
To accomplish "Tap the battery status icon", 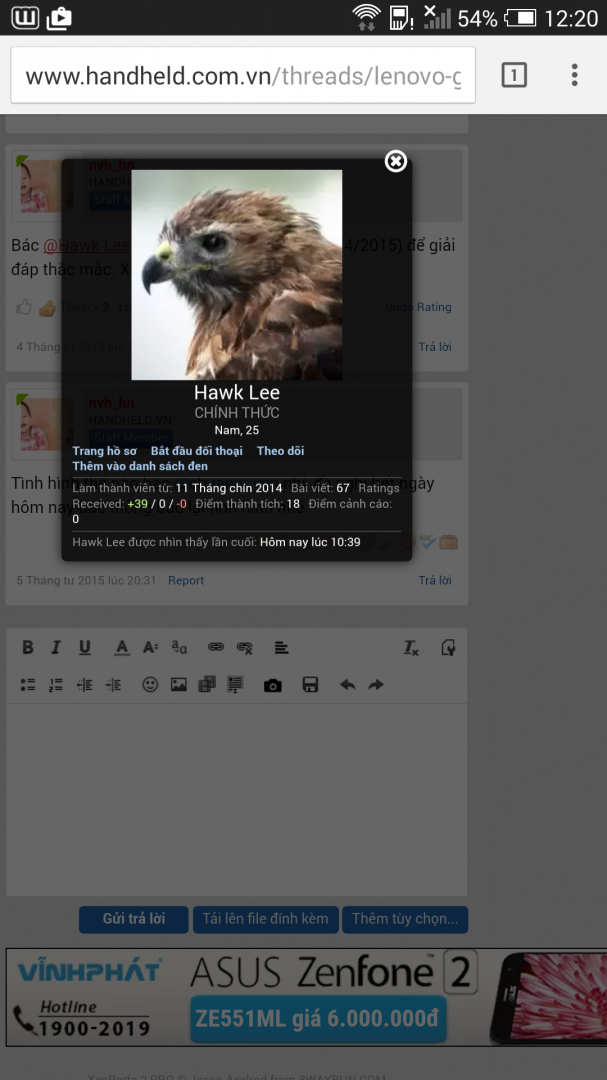I will 520,17.
